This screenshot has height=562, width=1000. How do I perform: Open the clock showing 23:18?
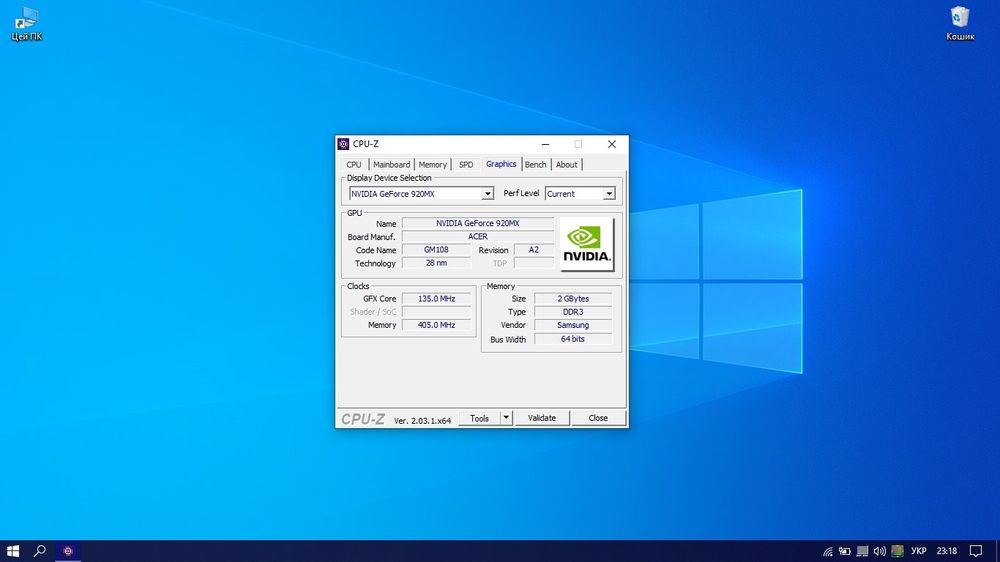pos(947,551)
